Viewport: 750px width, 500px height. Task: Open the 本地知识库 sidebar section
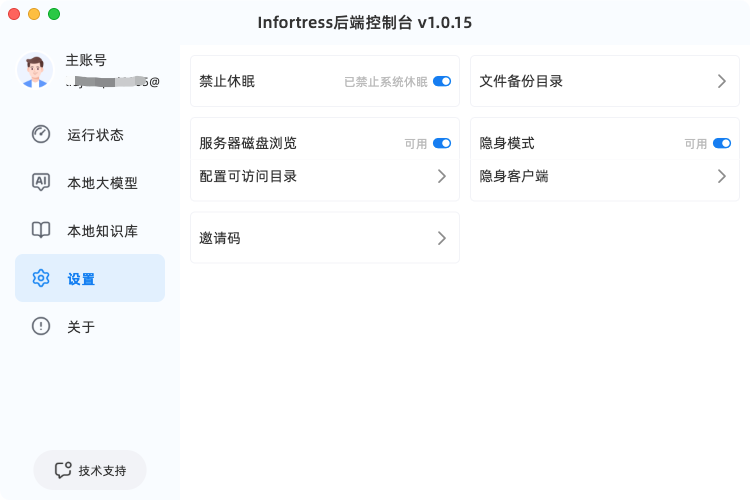point(90,230)
